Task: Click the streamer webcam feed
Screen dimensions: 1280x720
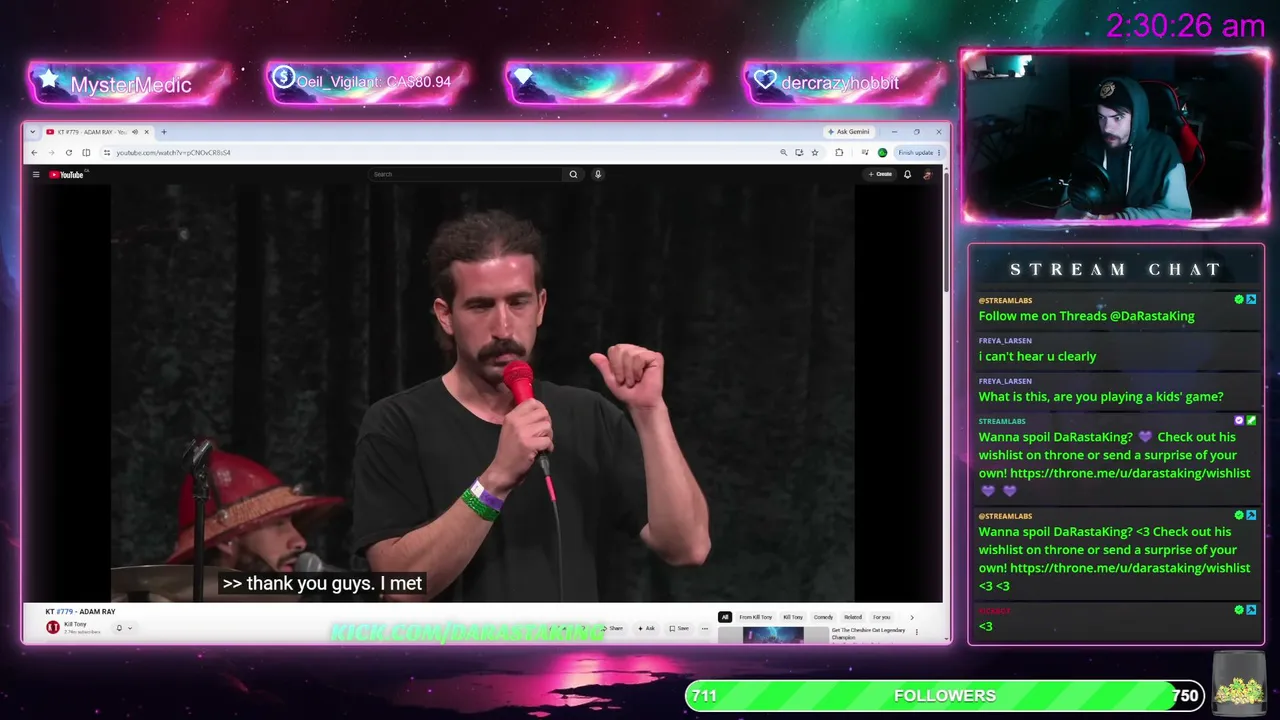Action: coord(1115,137)
